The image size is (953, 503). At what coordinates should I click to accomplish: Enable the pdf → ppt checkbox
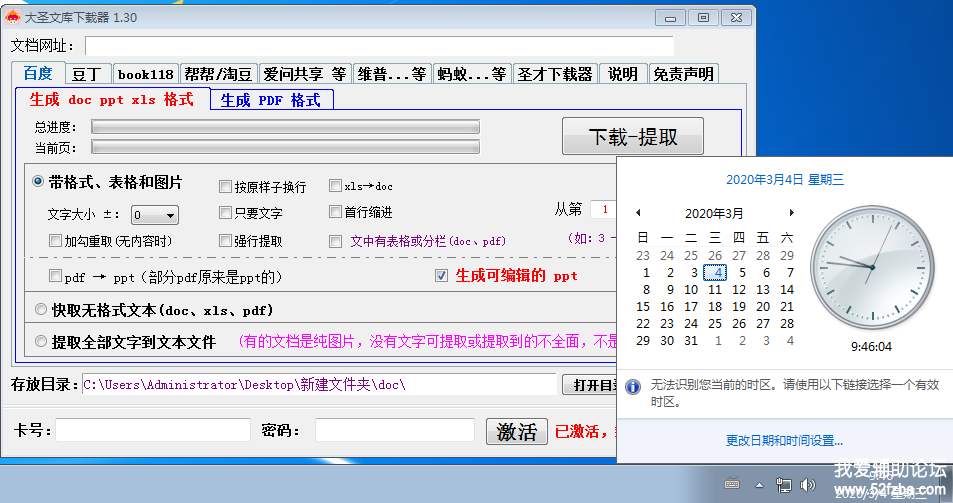point(55,276)
